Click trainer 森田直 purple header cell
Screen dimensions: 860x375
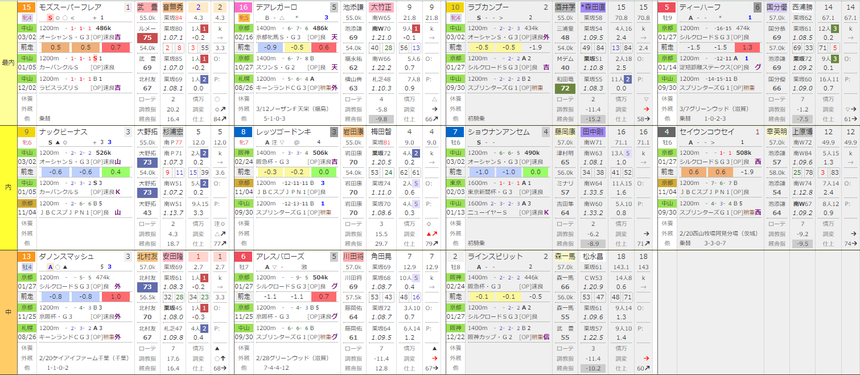point(592,8)
